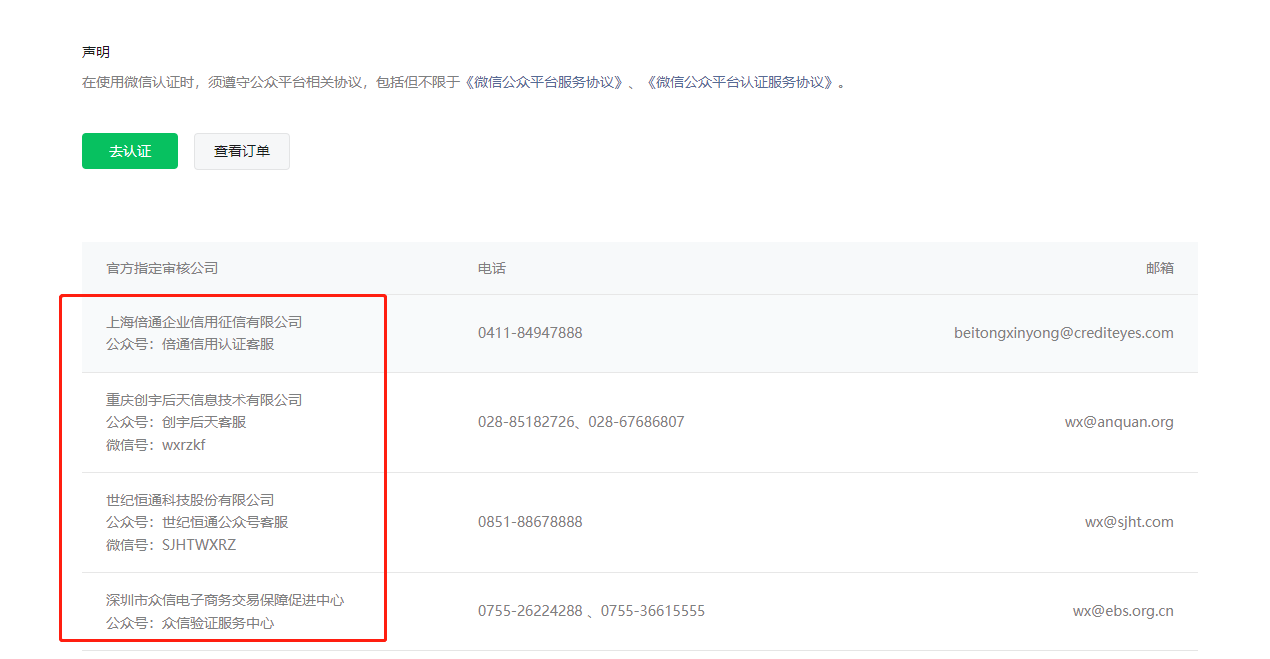Click the 电话 column header
Image resolution: width=1270 pixels, height=659 pixels.
click(492, 268)
